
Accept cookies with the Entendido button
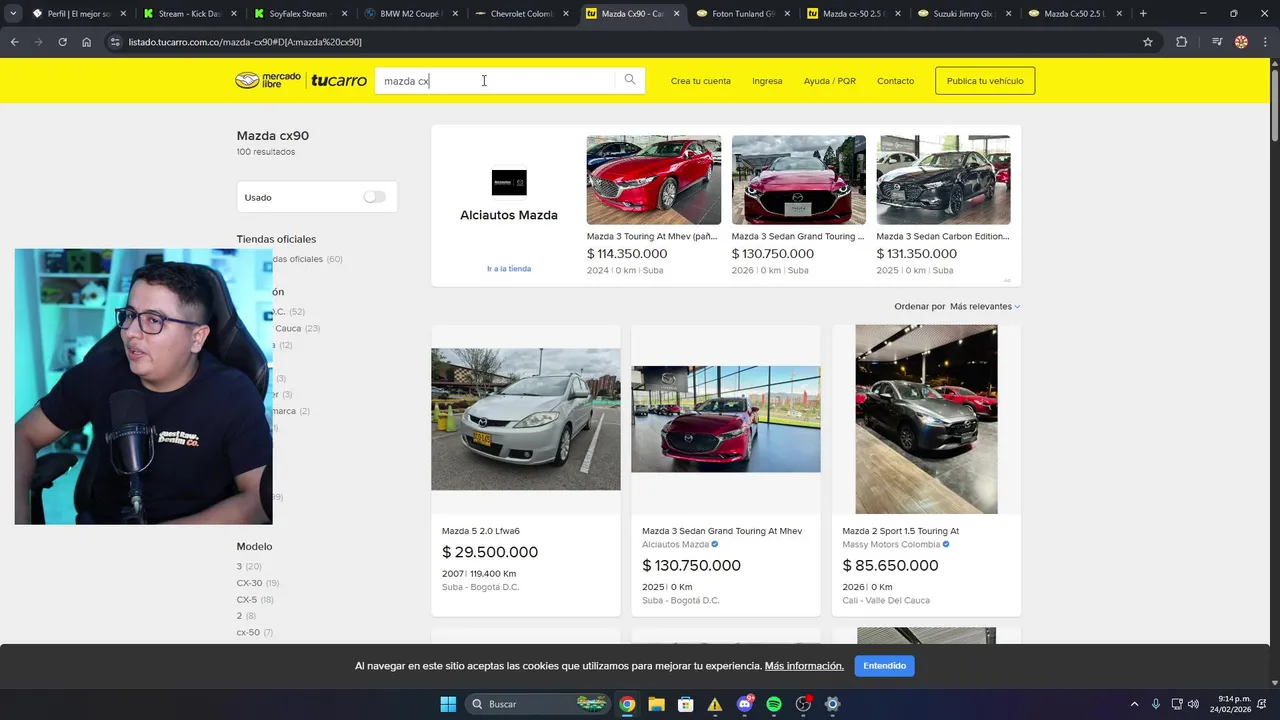click(885, 666)
